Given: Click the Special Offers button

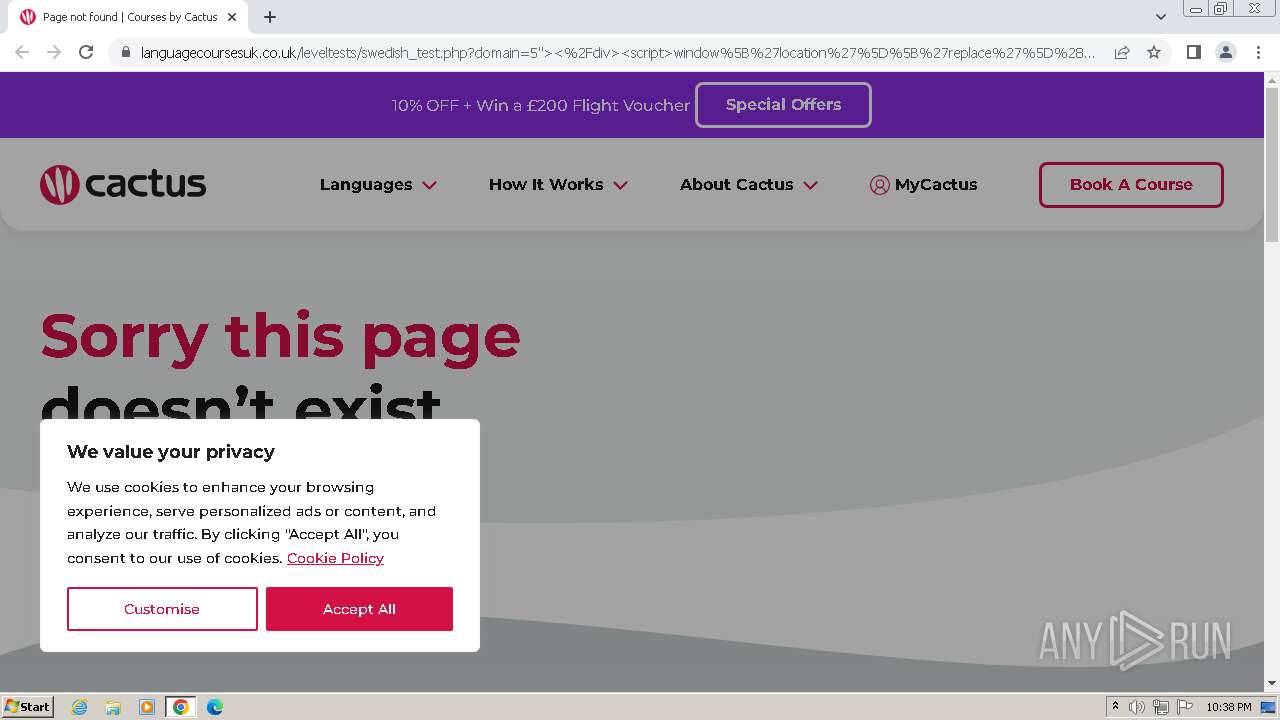Looking at the screenshot, I should (x=783, y=105).
